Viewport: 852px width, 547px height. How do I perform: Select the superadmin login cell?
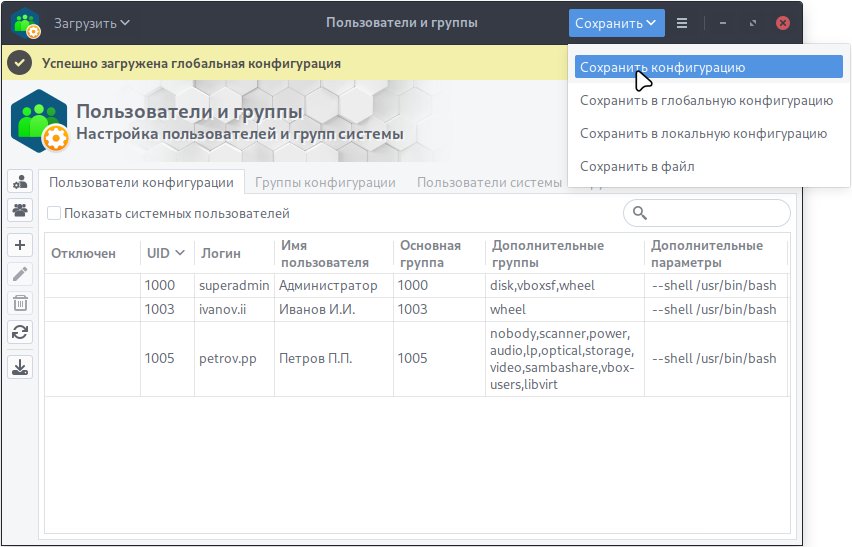pyautogui.click(x=234, y=286)
